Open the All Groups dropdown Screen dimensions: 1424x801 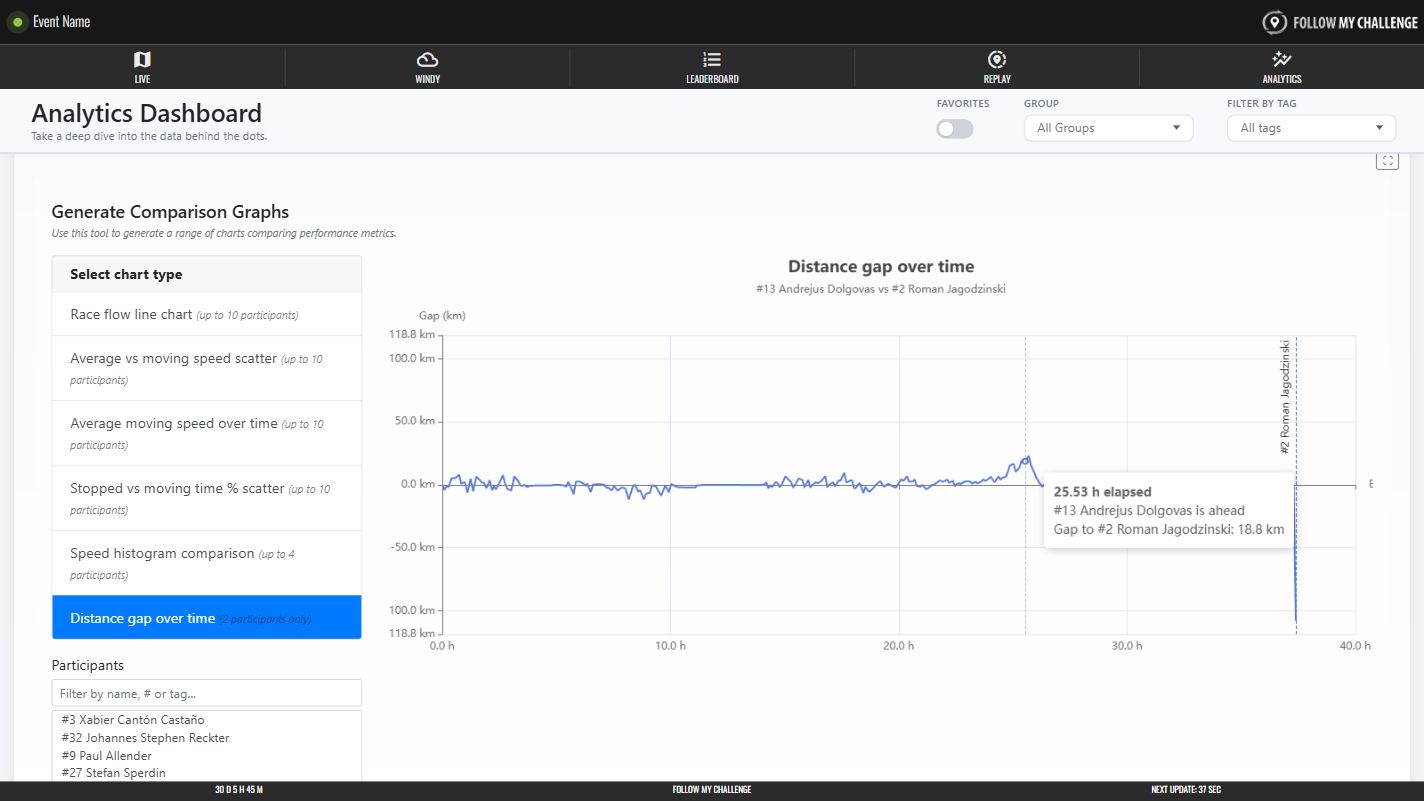point(1108,128)
